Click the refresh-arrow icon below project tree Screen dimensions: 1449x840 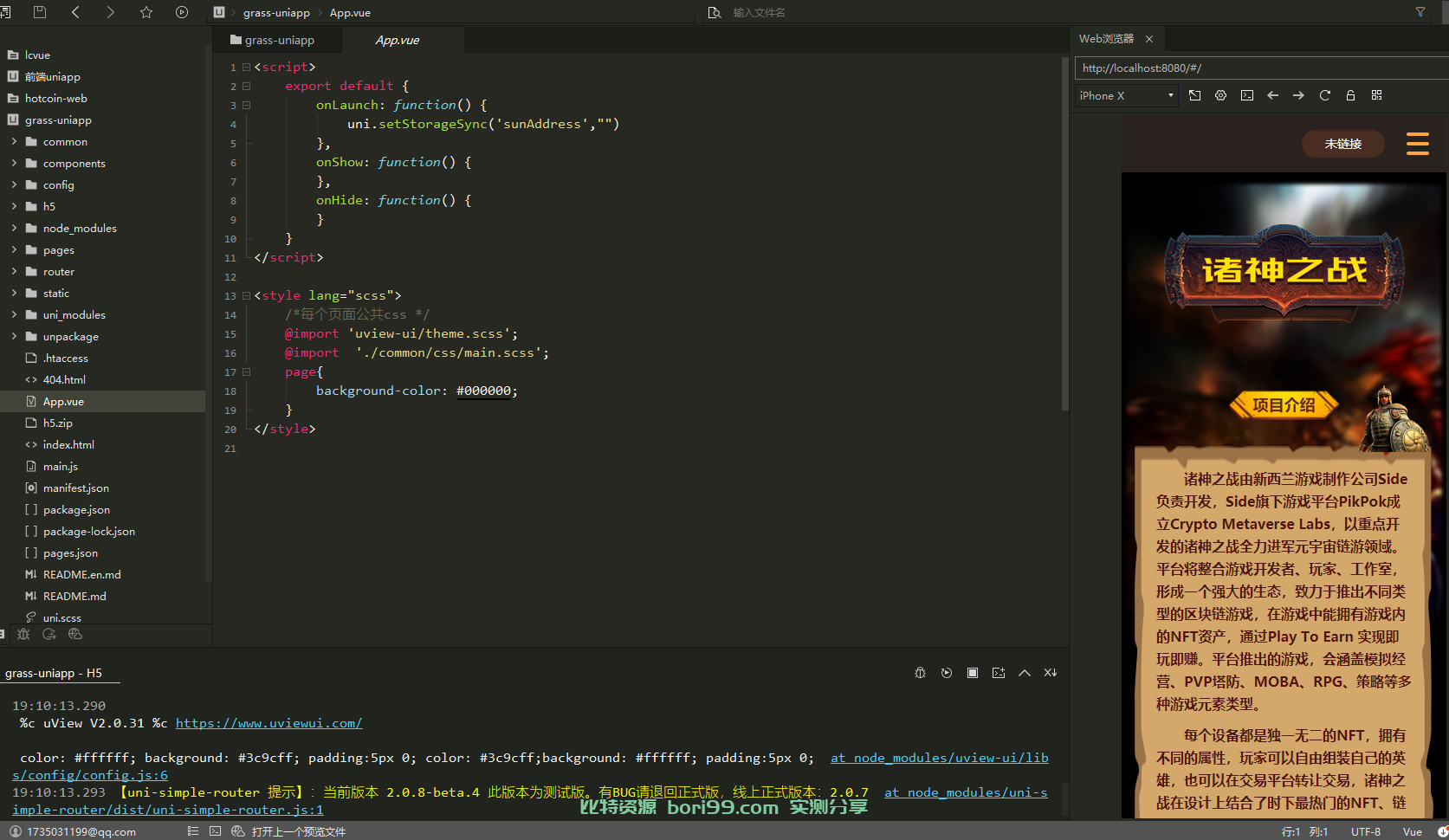click(x=49, y=634)
